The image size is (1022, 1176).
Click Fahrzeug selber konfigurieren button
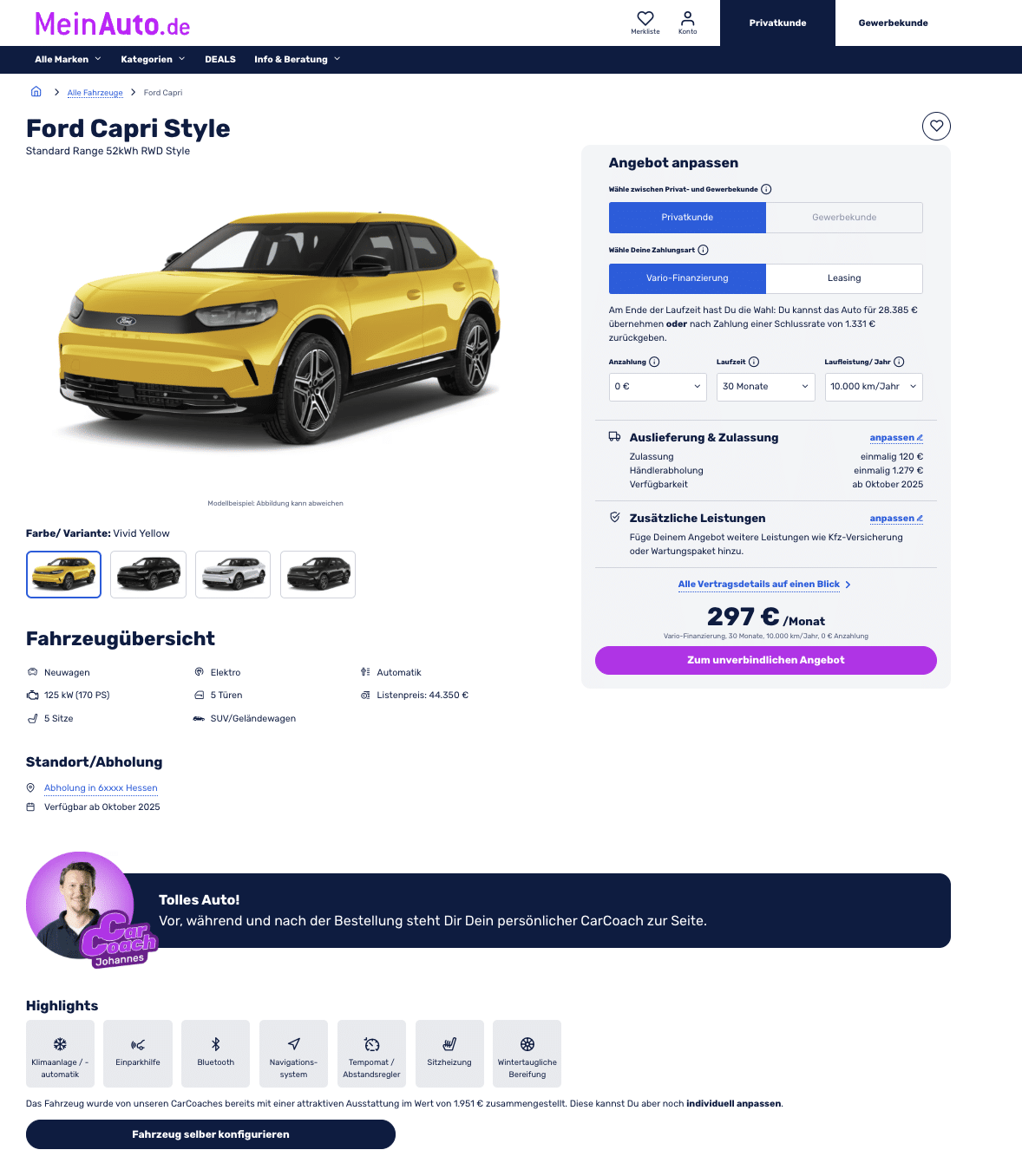(x=211, y=1134)
